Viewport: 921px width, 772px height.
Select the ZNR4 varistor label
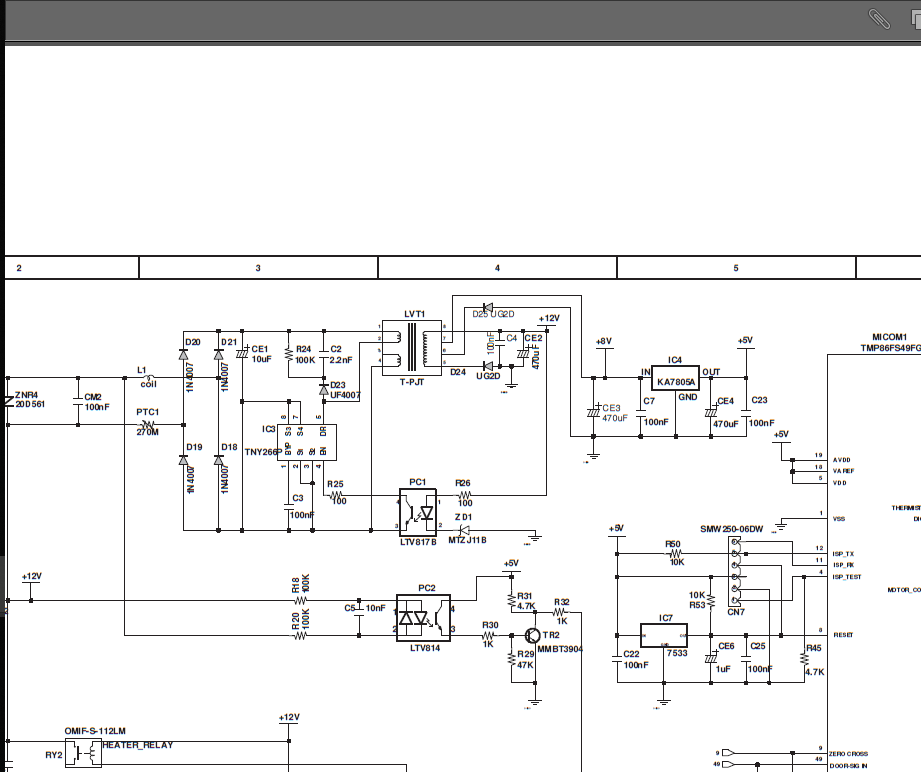coord(26,395)
